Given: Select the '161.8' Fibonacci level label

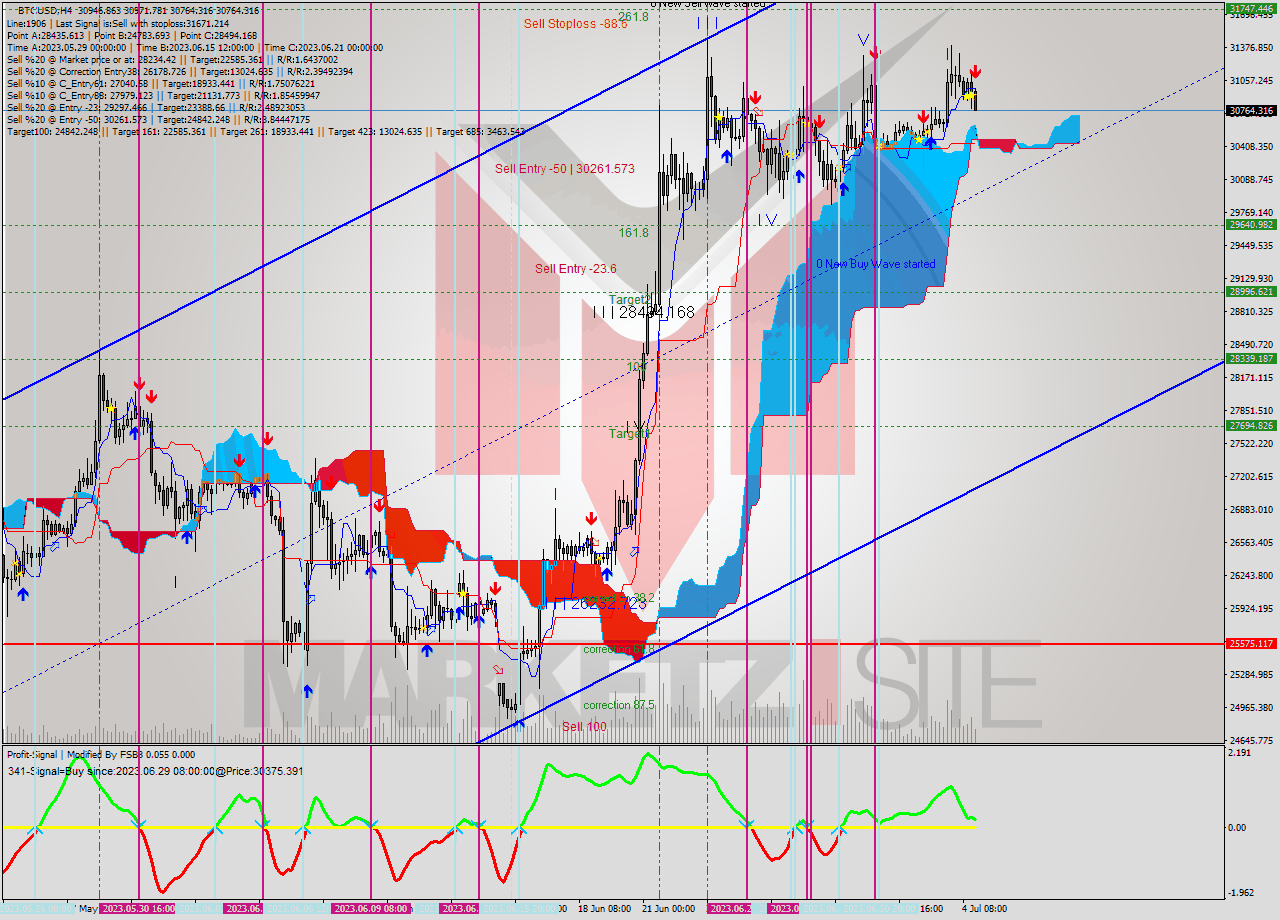Looking at the screenshot, I should [633, 232].
